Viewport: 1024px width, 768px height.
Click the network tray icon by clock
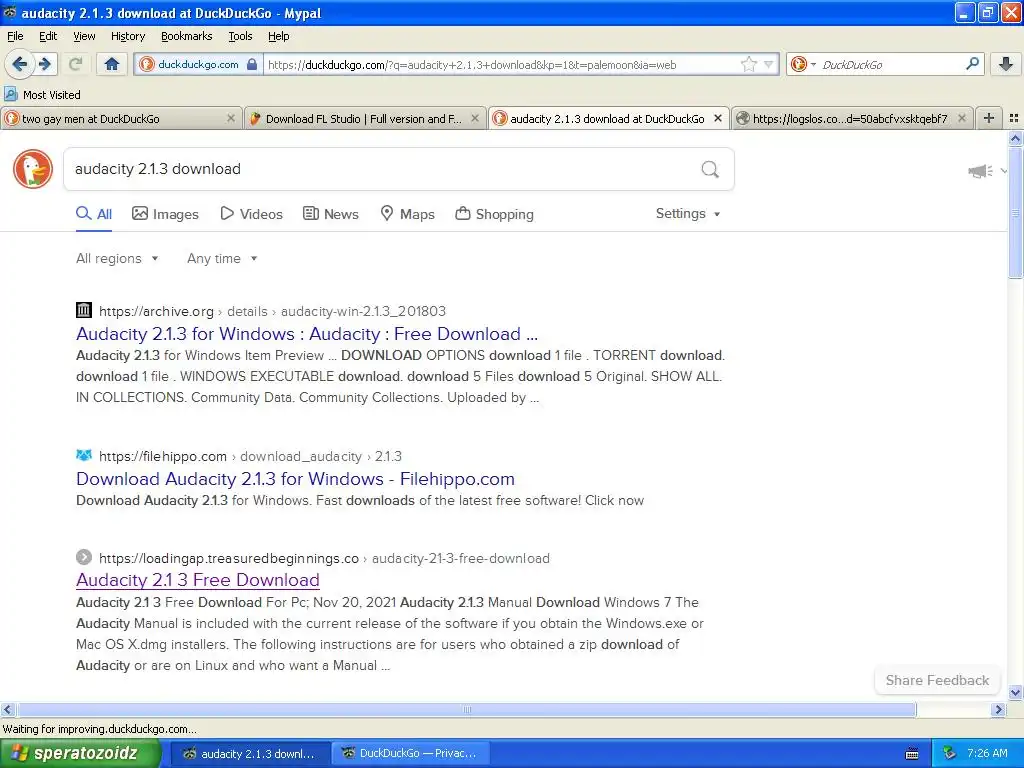pyautogui.click(x=950, y=754)
